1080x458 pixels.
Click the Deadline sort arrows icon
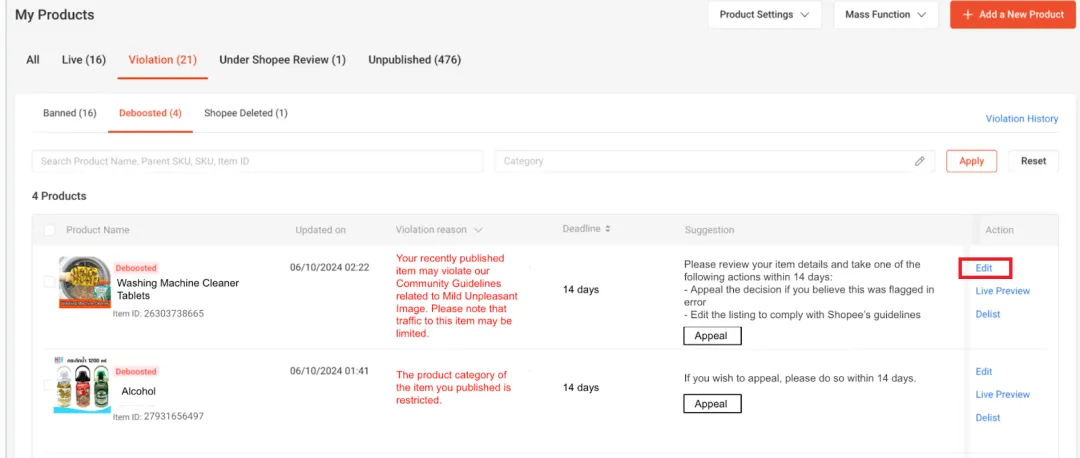(607, 229)
